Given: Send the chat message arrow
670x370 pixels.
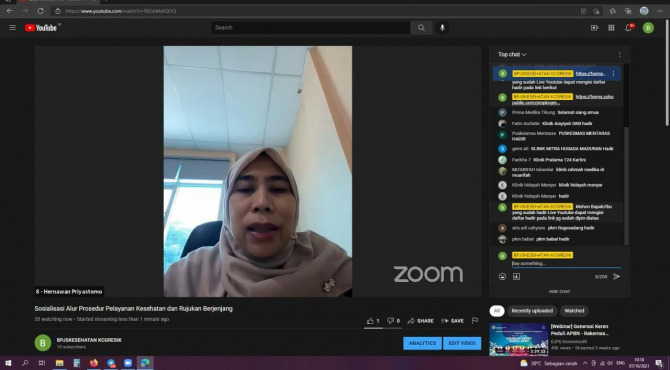Looking at the screenshot, I should (617, 276).
